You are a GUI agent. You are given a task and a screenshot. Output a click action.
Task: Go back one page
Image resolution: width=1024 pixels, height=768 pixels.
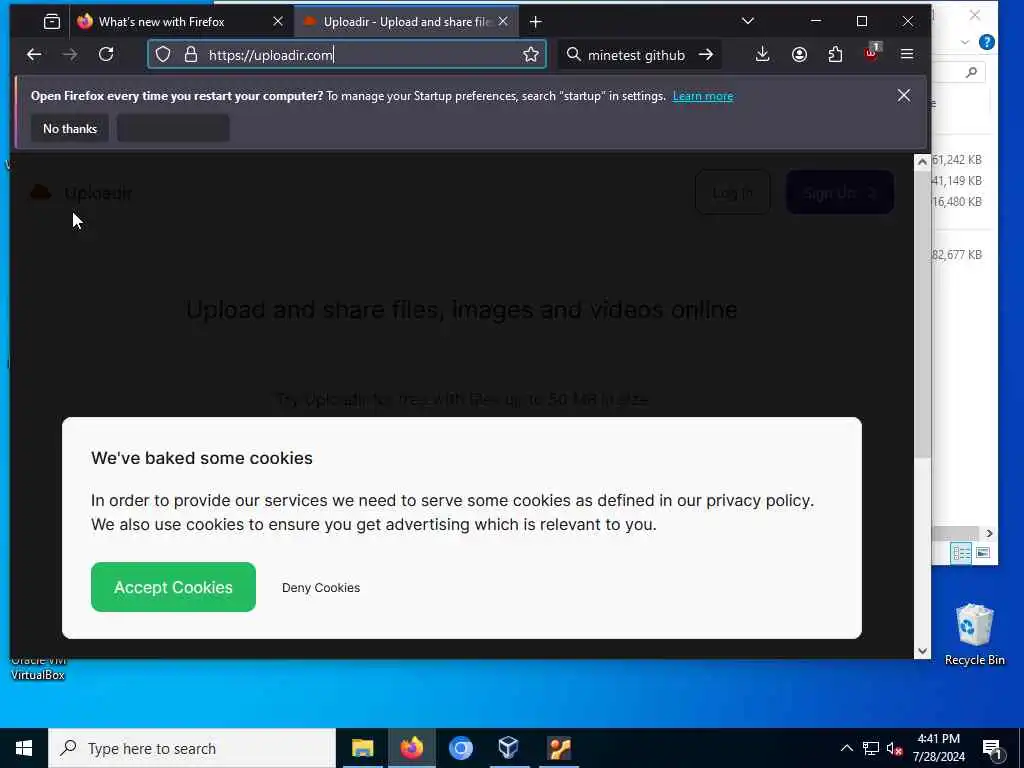34,55
